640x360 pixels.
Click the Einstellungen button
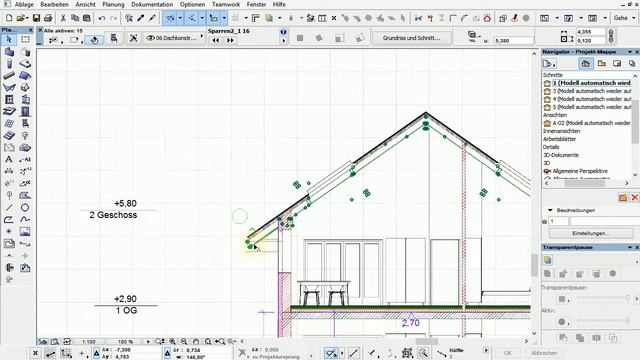[591, 233]
